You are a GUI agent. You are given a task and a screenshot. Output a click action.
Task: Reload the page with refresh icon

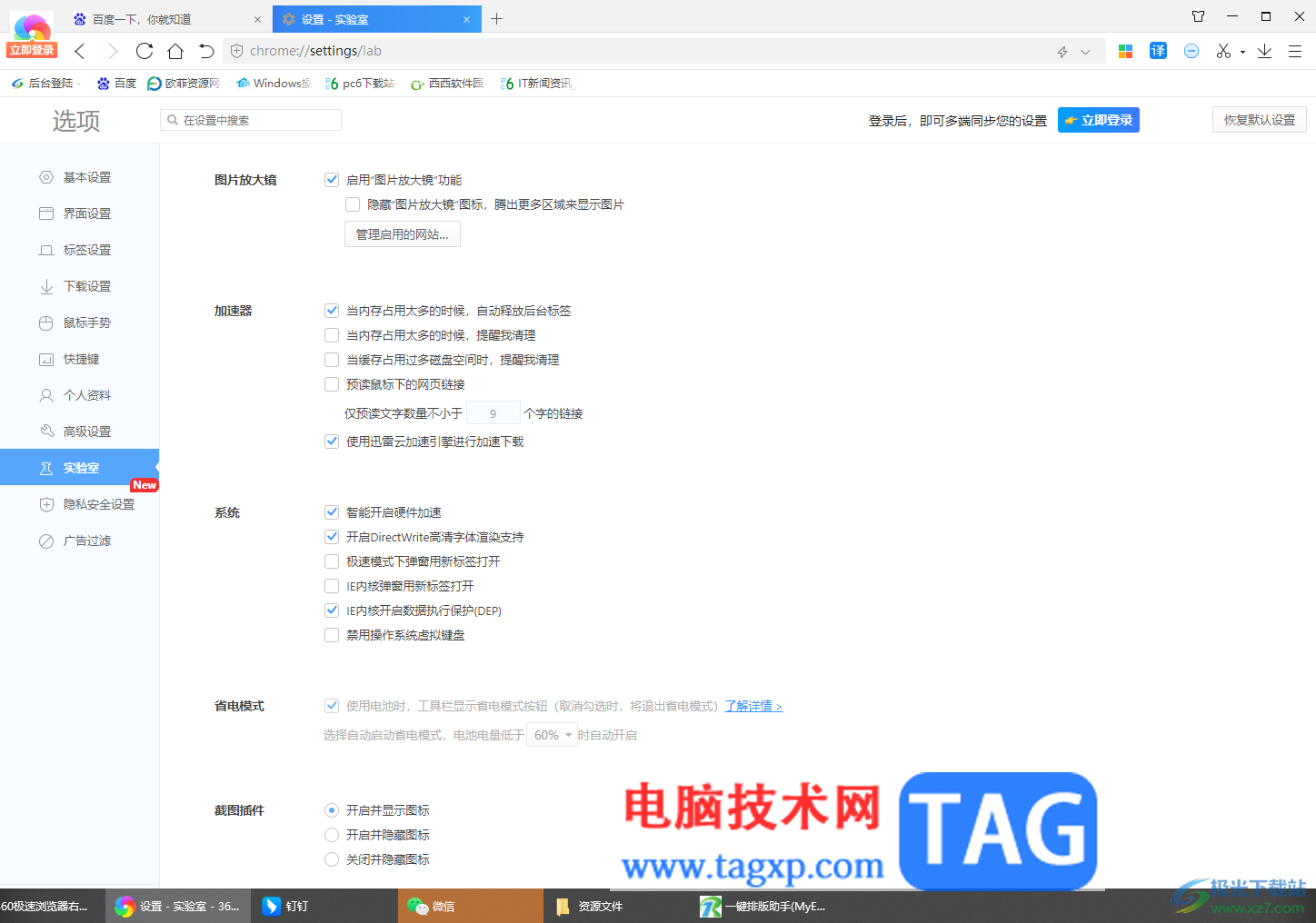[145, 51]
